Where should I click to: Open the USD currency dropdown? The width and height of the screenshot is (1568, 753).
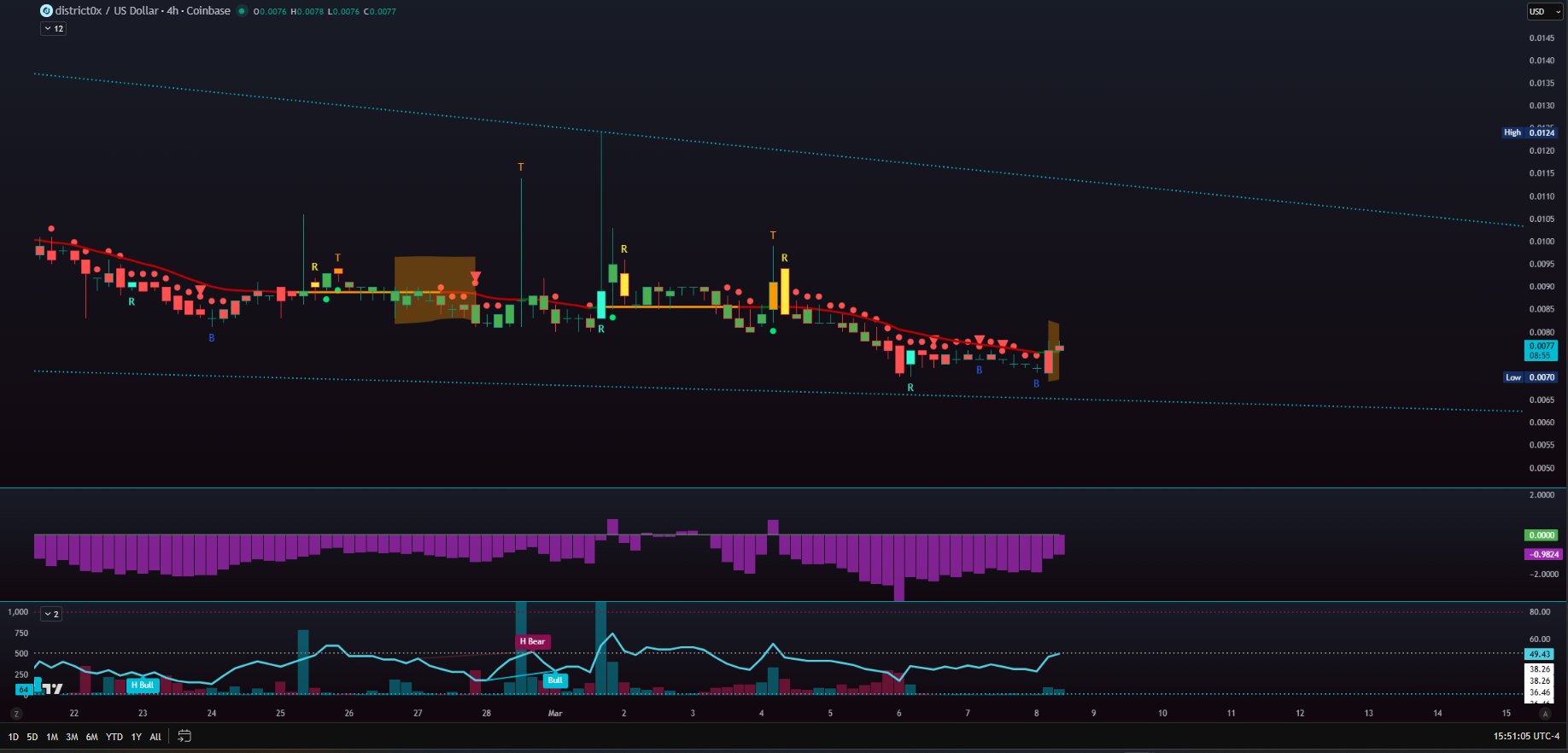coord(1544,11)
